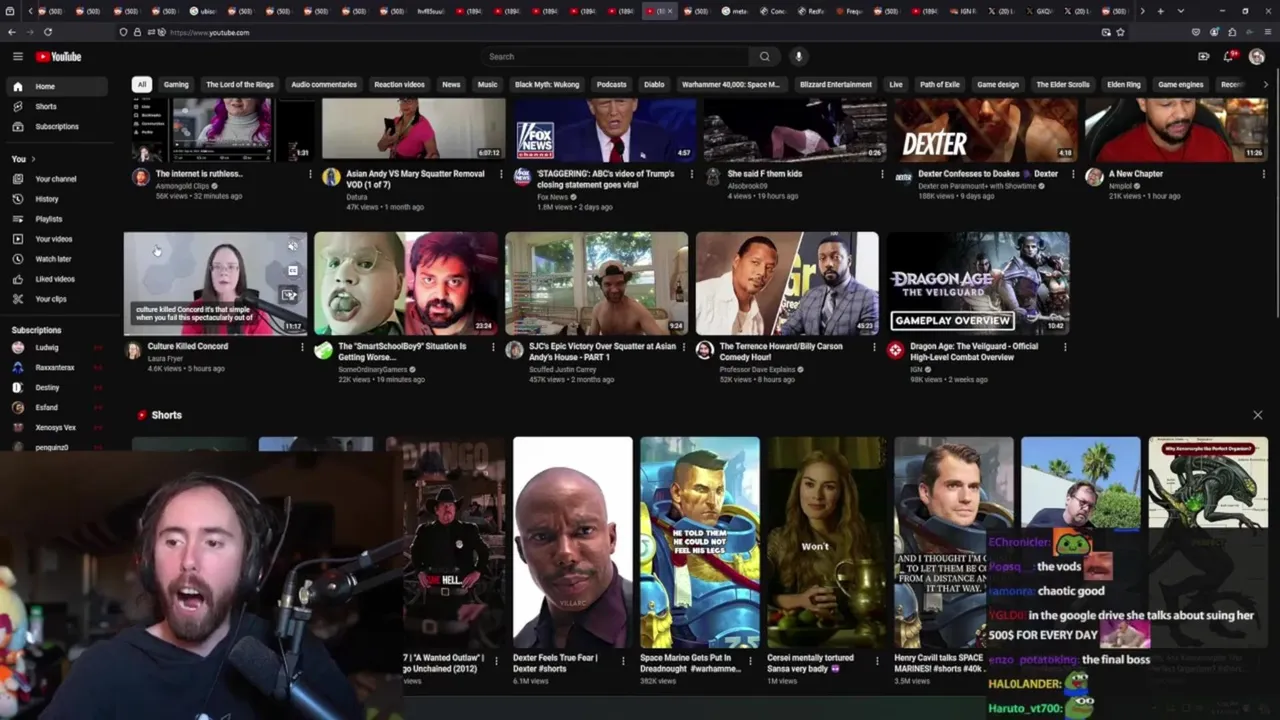Open the Fox News channel avatar

click(x=522, y=177)
